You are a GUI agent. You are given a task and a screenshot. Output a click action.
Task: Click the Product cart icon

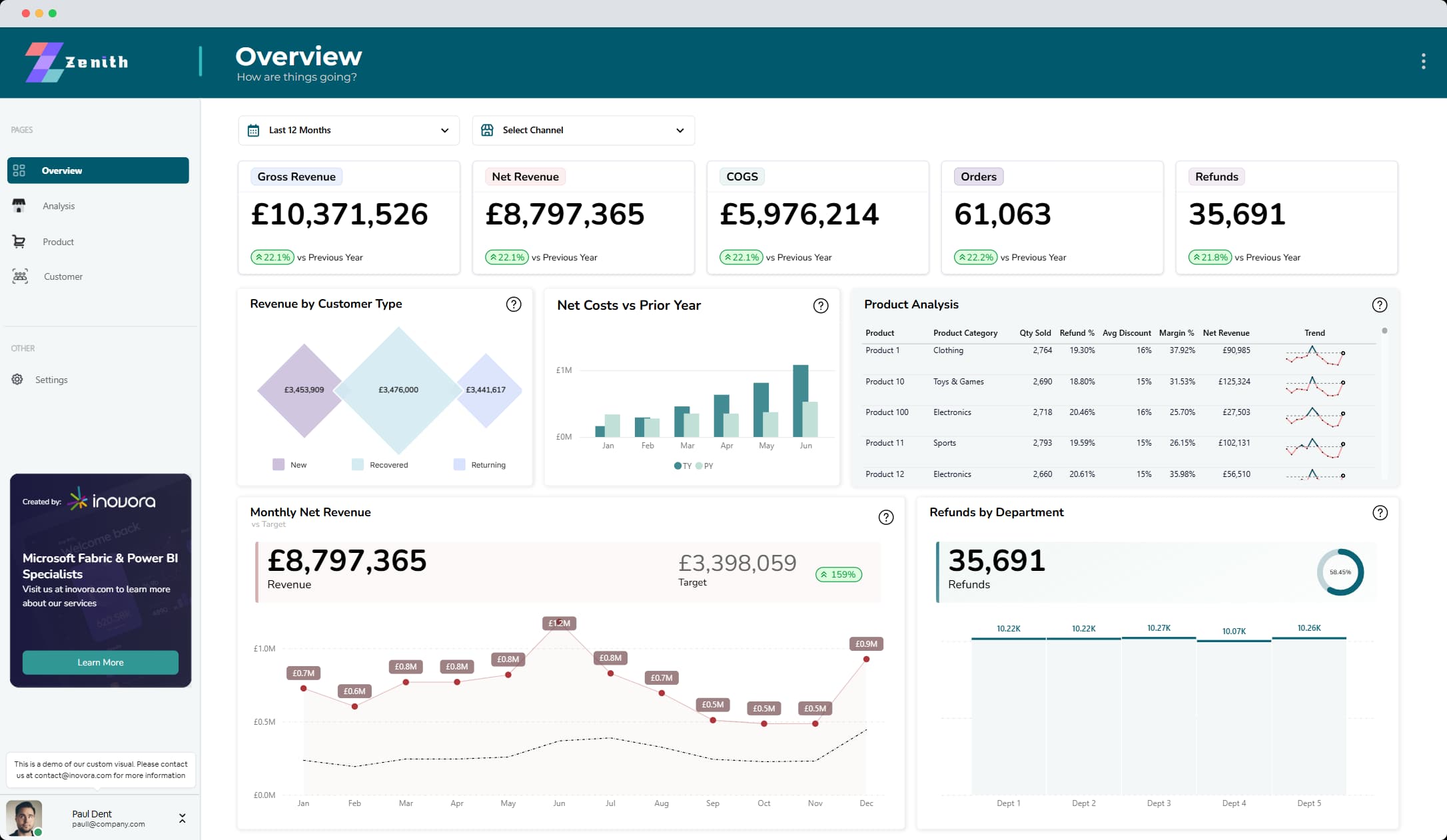tap(19, 241)
